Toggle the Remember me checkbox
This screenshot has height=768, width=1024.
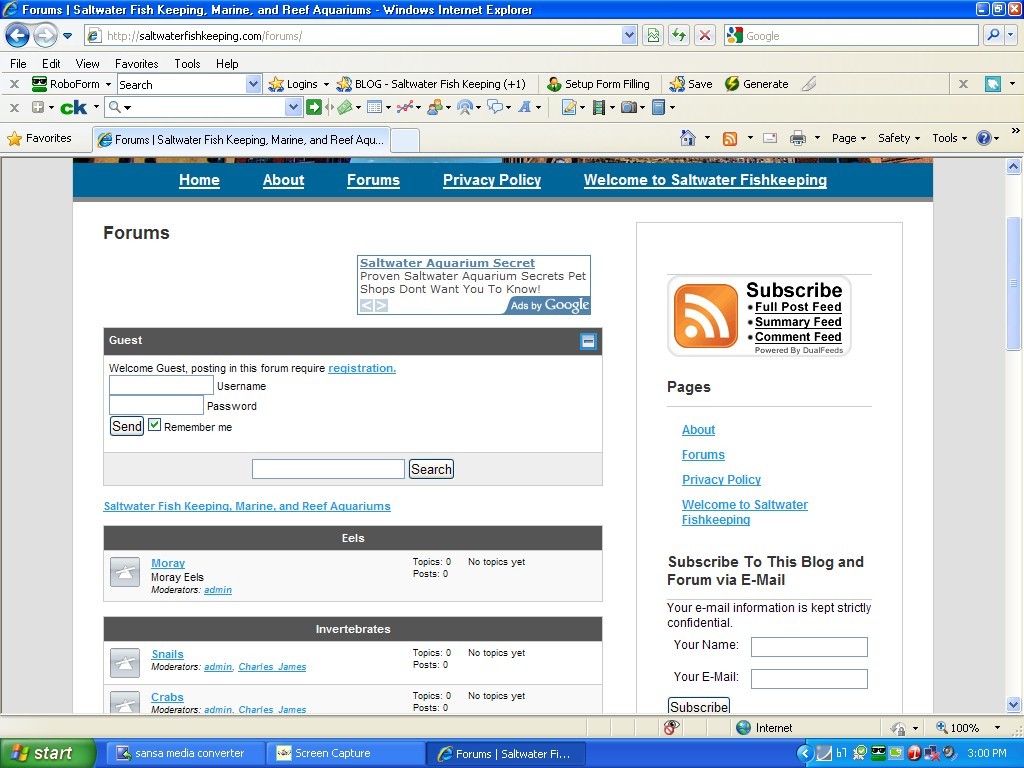(x=154, y=425)
